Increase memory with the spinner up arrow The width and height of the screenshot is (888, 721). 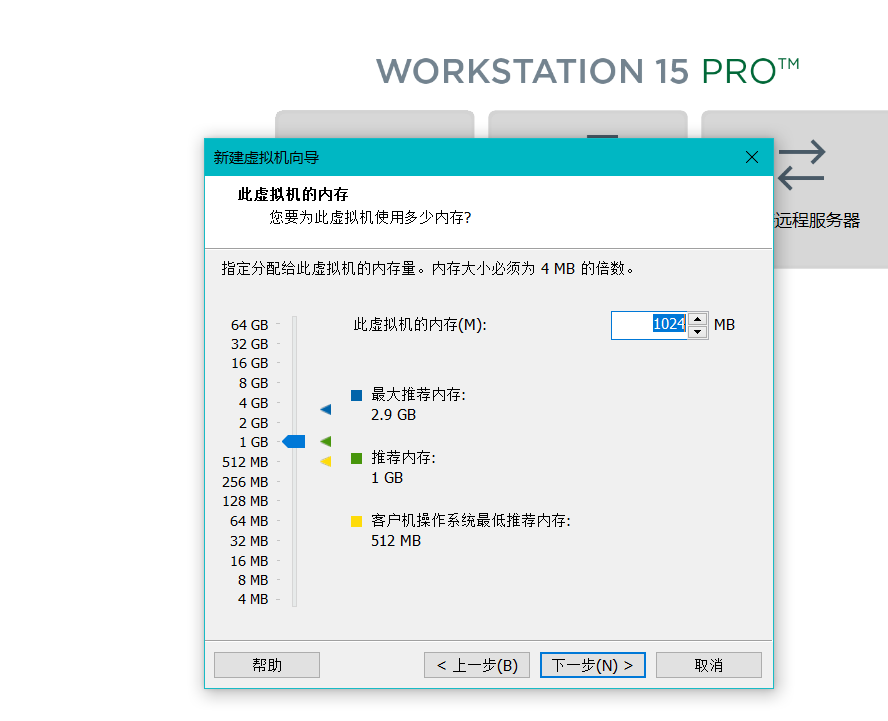click(698, 319)
